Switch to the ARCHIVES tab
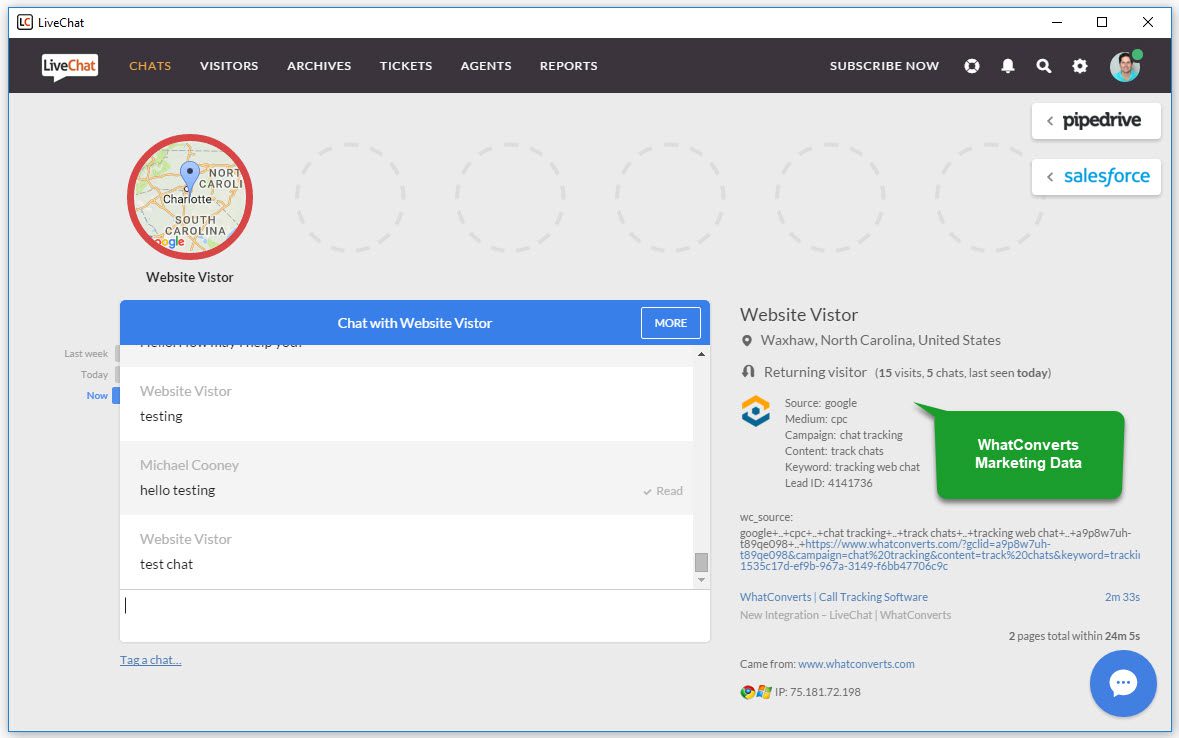This screenshot has height=738, width=1179. pyautogui.click(x=319, y=66)
